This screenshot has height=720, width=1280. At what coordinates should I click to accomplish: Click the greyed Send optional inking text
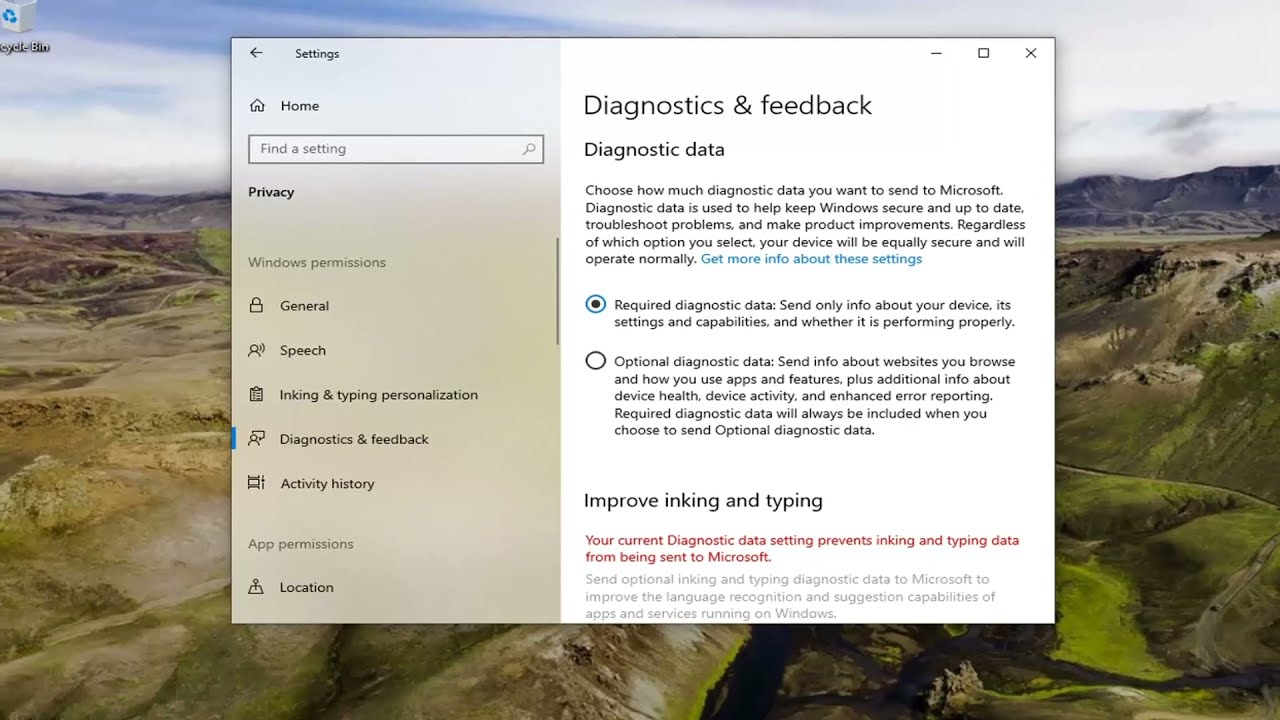point(790,596)
